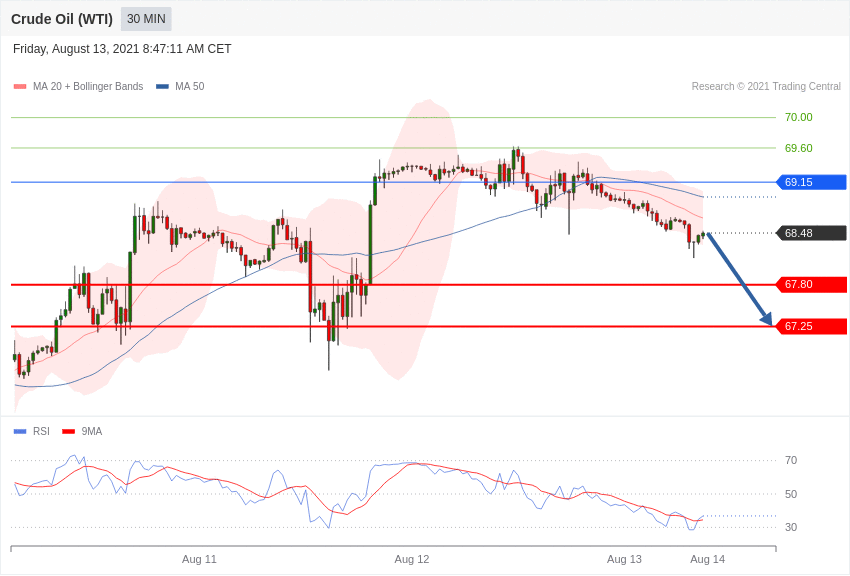Click the red 67.25 target price tag
Image resolution: width=850 pixels, height=576 pixels.
812,326
